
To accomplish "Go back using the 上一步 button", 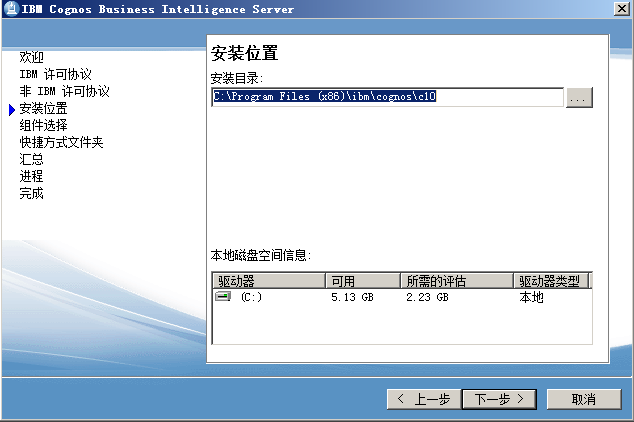I will [424, 399].
